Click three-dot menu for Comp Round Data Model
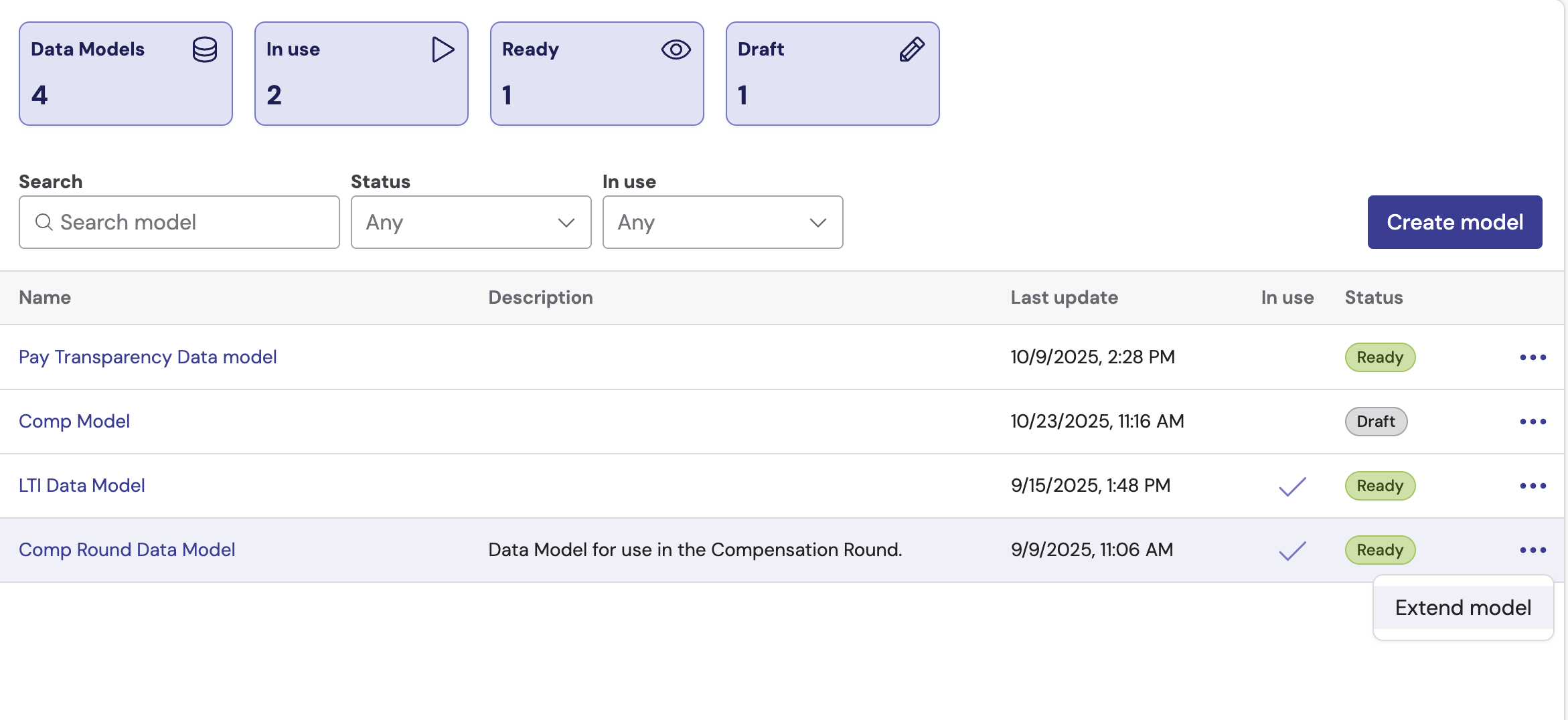This screenshot has width=1568, height=720. pyautogui.click(x=1533, y=550)
